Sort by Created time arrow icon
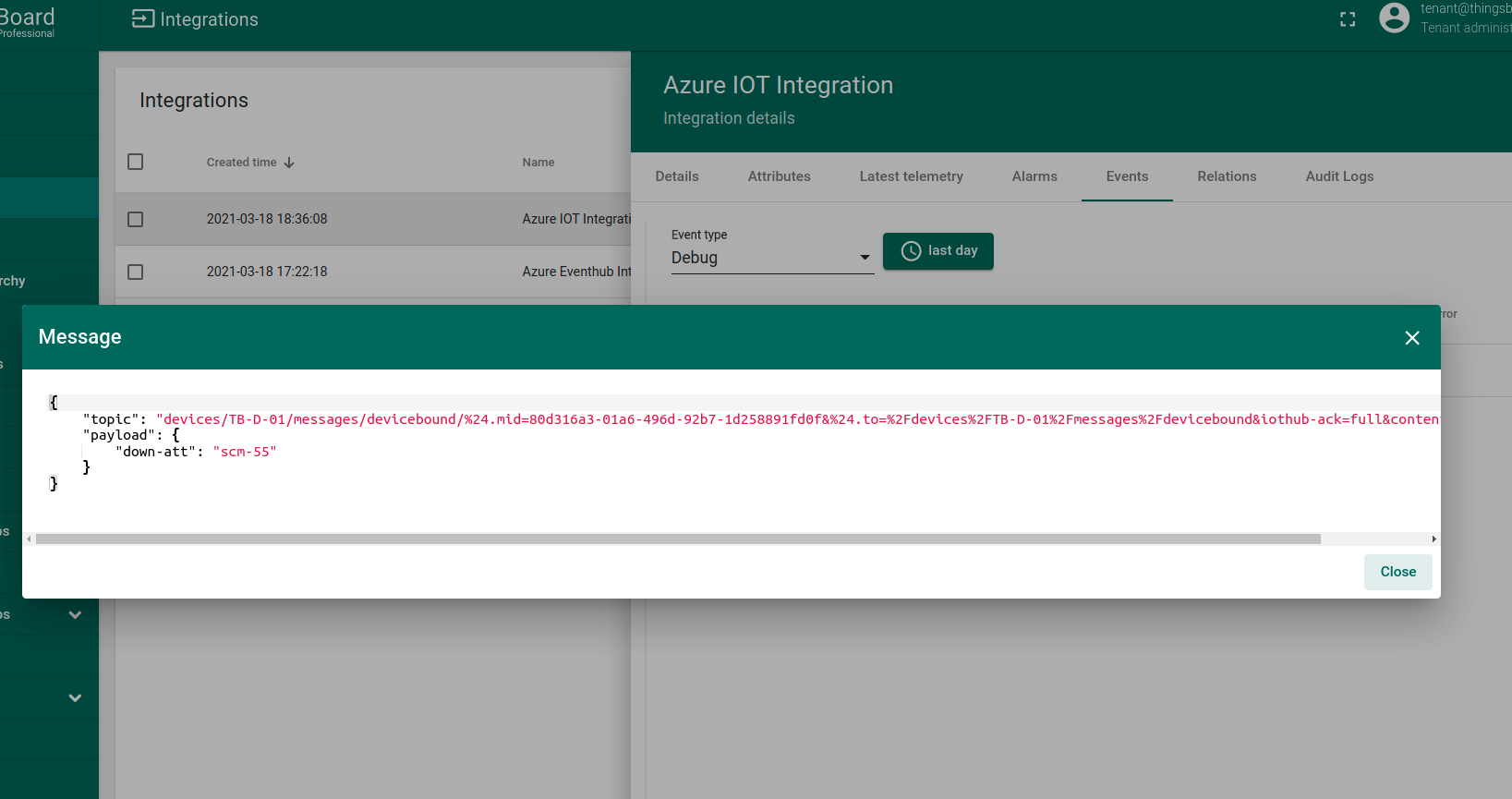The image size is (1512, 799). pyautogui.click(x=289, y=163)
